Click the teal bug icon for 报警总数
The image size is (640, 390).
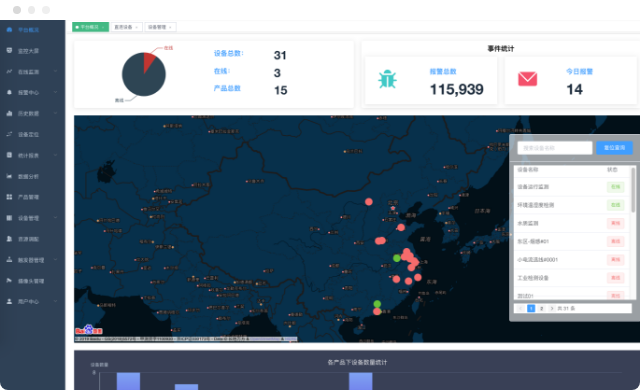point(387,79)
